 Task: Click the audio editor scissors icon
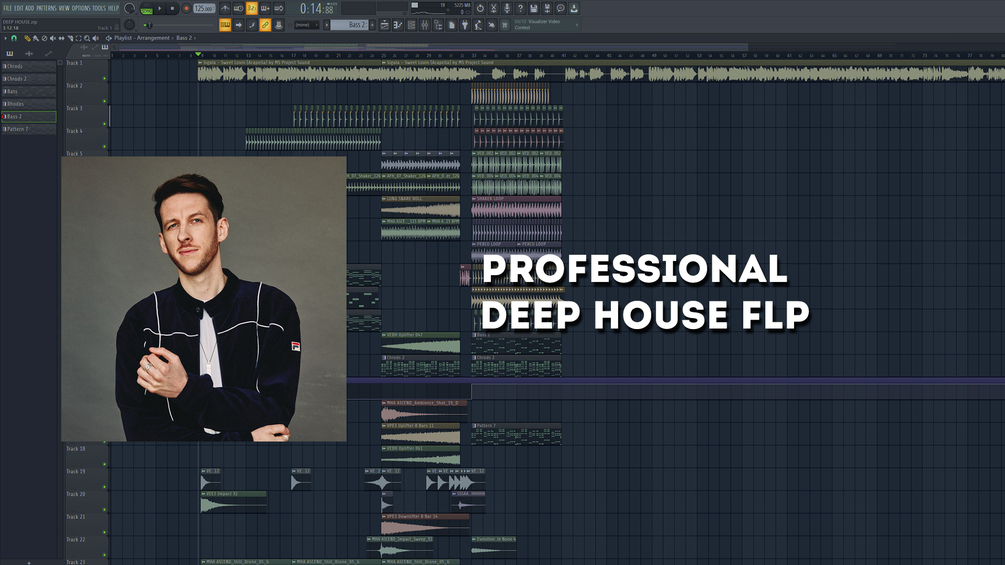pos(494,8)
